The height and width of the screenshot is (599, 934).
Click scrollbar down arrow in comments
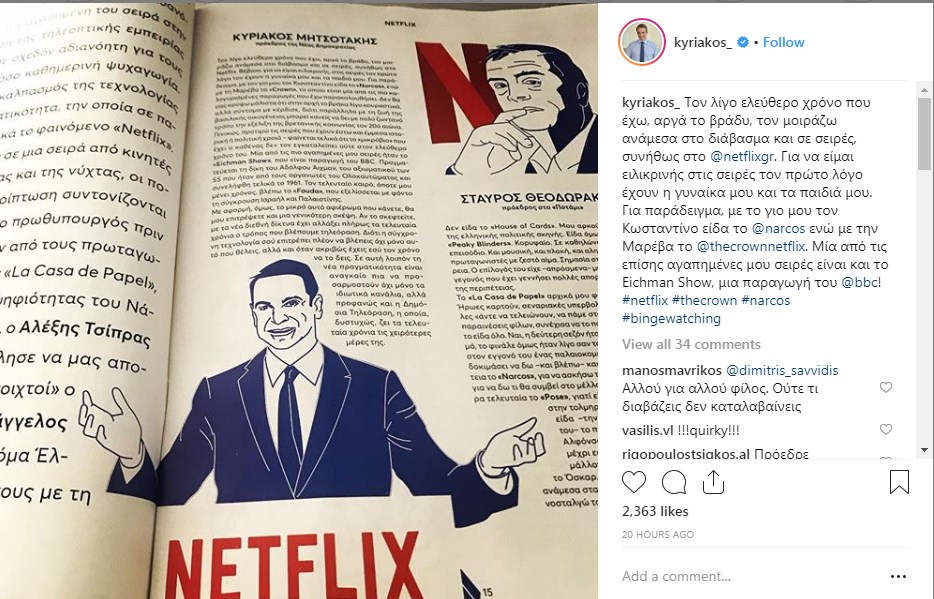point(924,450)
